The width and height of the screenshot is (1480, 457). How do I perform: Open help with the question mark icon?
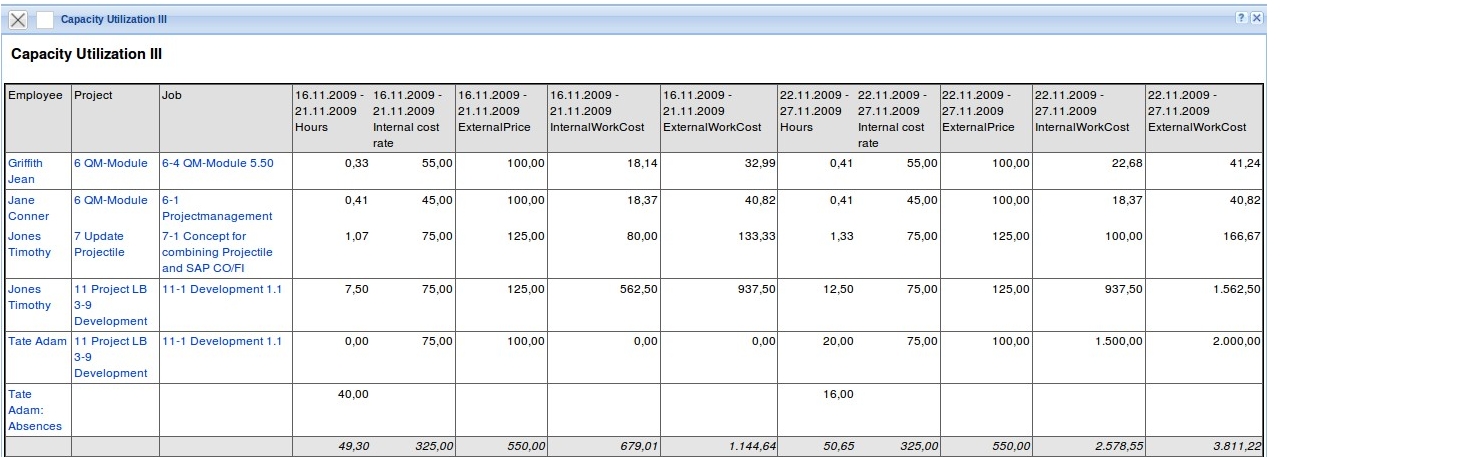pyautogui.click(x=1241, y=19)
